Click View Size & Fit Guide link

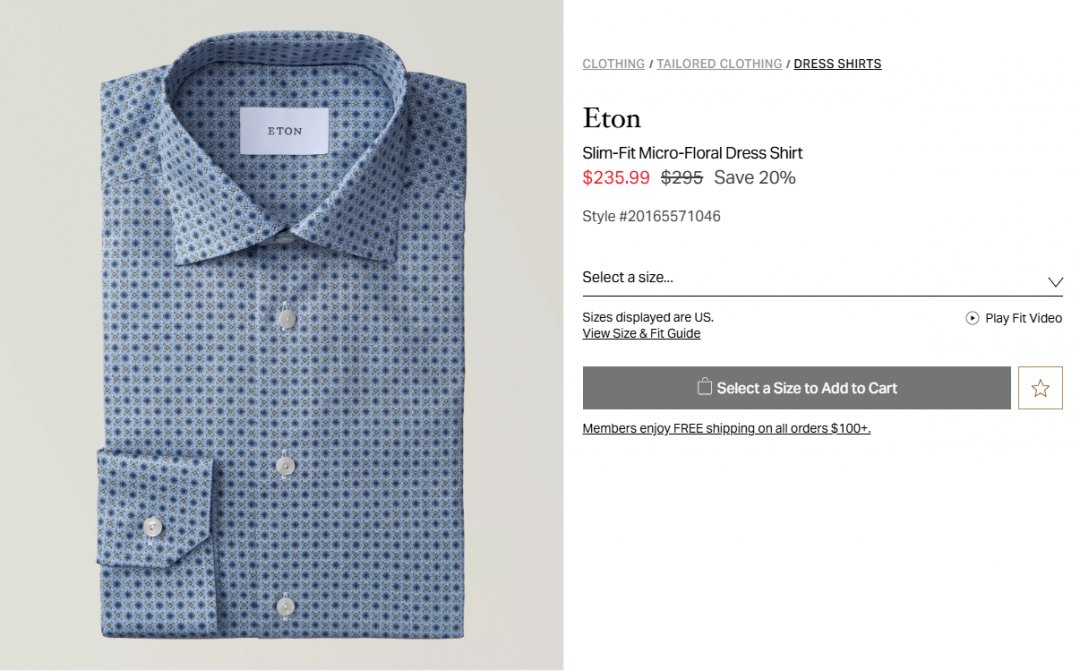(641, 333)
